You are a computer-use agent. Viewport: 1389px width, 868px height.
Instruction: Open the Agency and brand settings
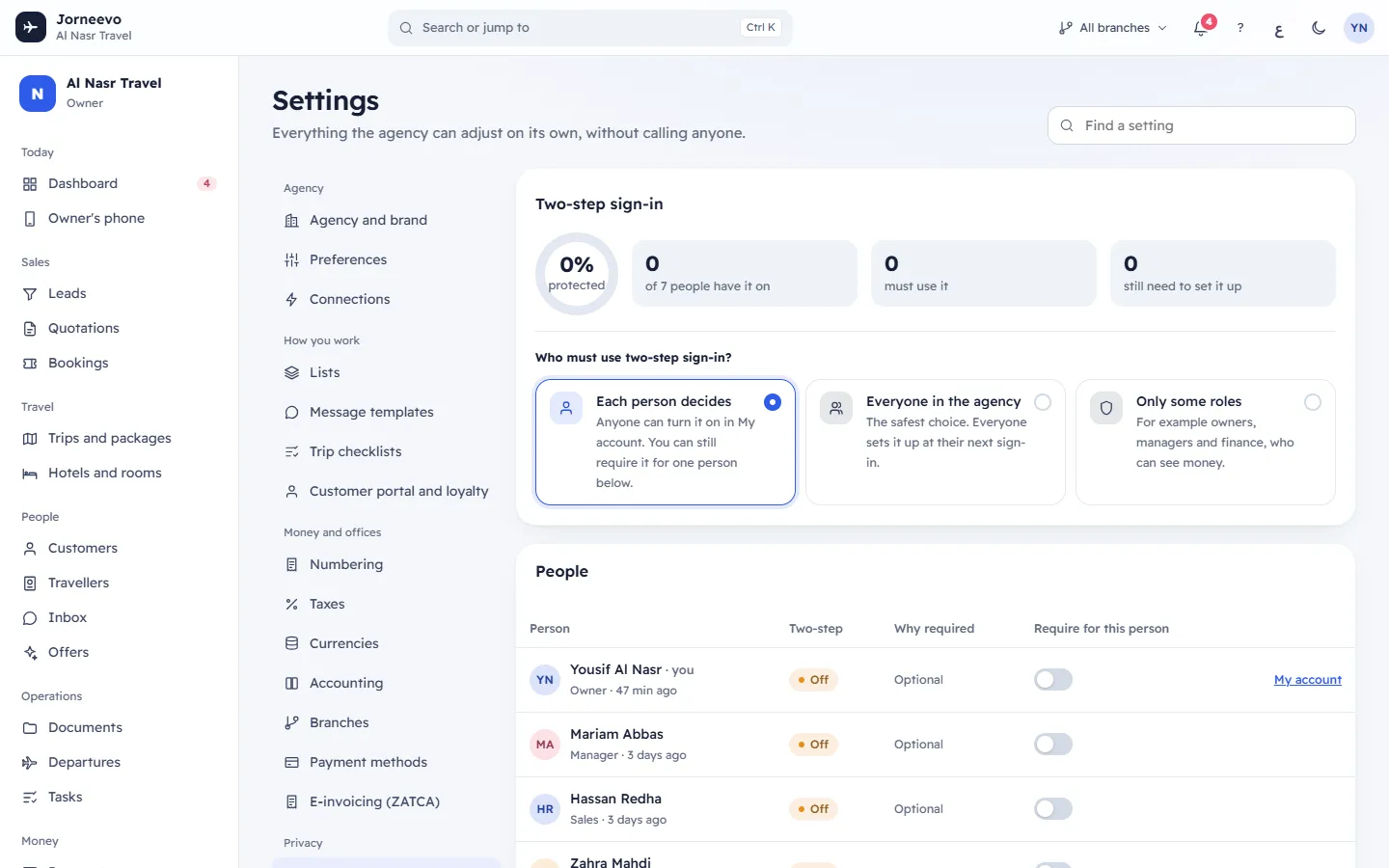click(x=386, y=220)
